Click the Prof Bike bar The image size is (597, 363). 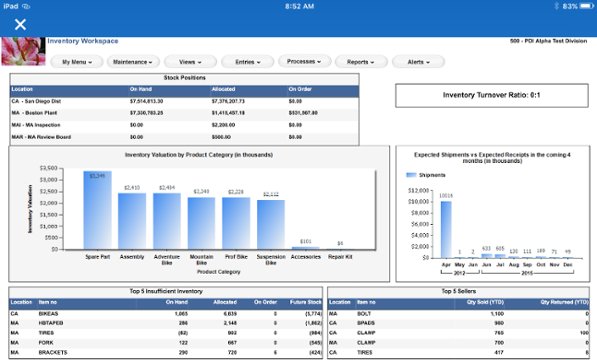pos(236,223)
